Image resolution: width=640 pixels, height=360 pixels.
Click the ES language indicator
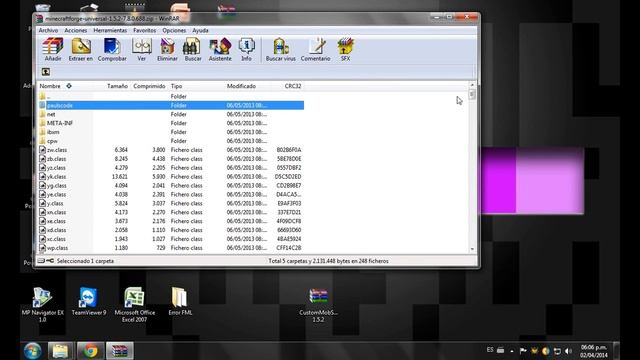(x=490, y=350)
